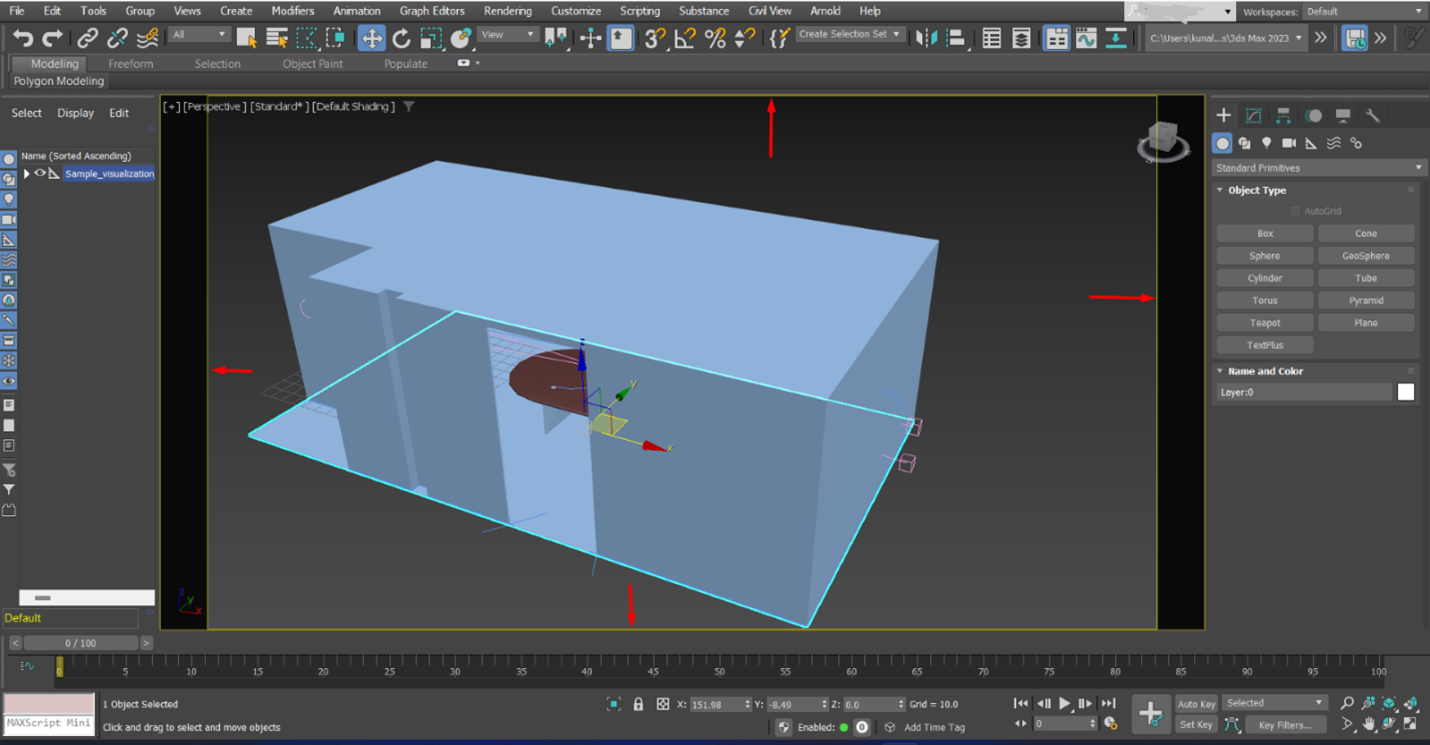The image size is (1430, 745).
Task: Open the Utilities wrench tab
Action: pyautogui.click(x=1373, y=115)
